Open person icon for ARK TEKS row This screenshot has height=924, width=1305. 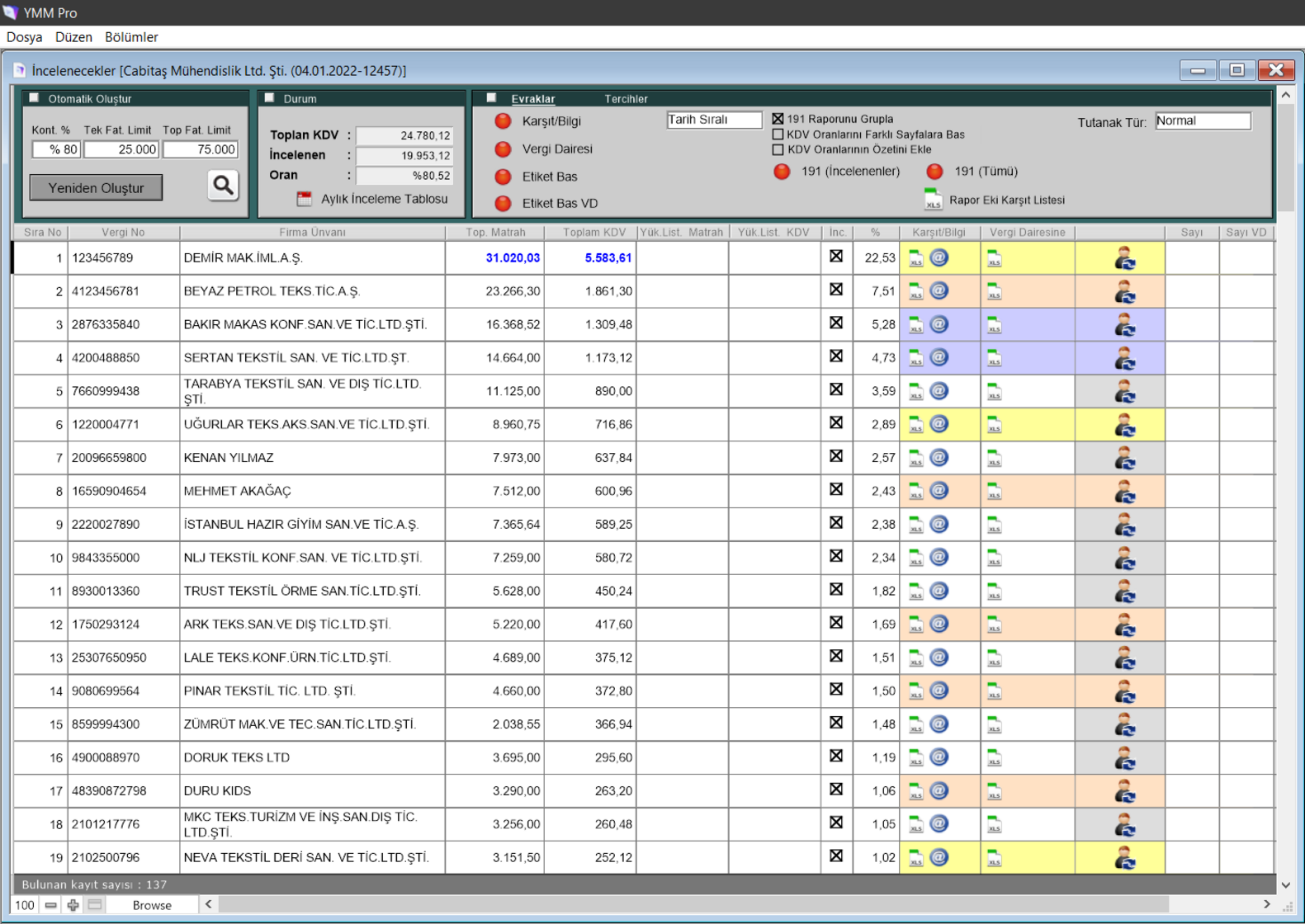click(x=1124, y=625)
